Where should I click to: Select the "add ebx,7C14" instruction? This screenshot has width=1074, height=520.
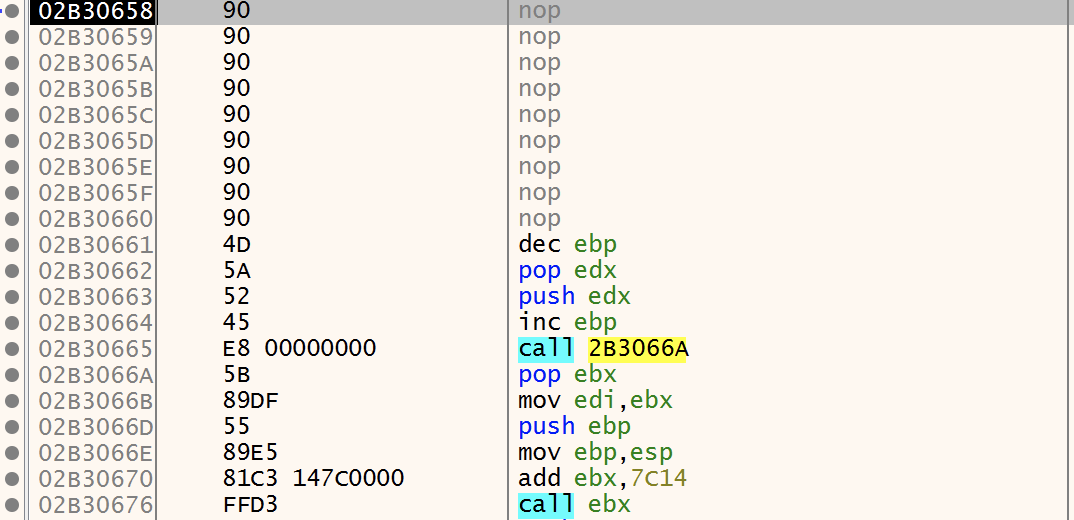(602, 479)
